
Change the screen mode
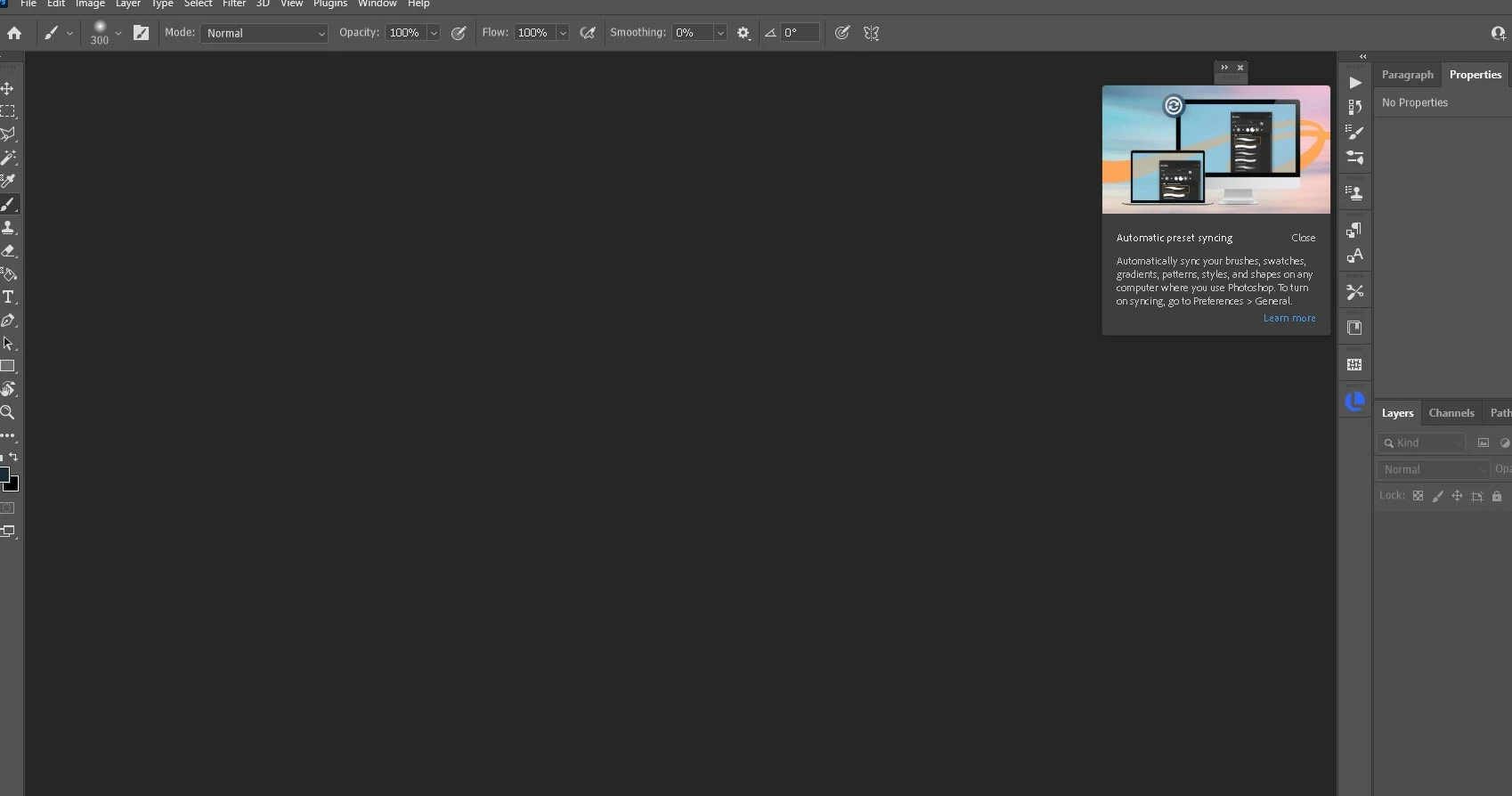7,532
